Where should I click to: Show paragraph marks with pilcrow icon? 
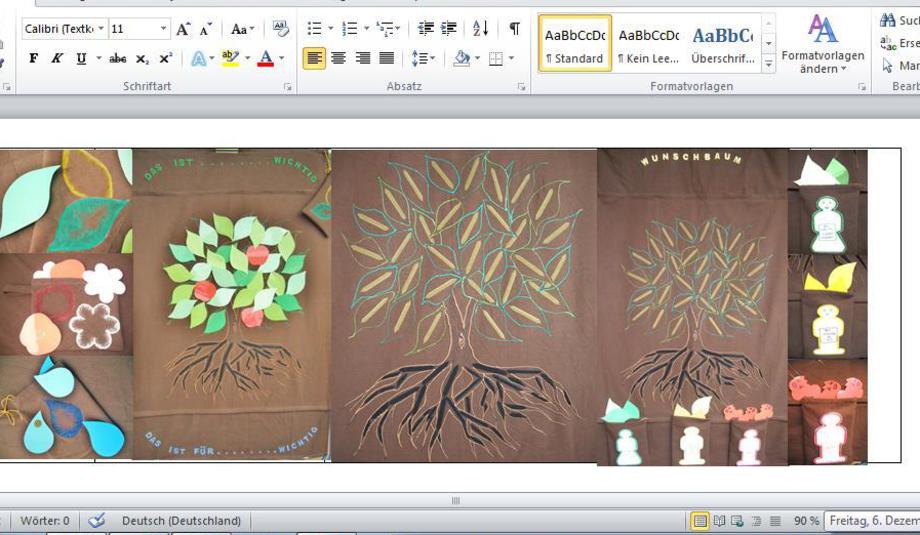[514, 29]
